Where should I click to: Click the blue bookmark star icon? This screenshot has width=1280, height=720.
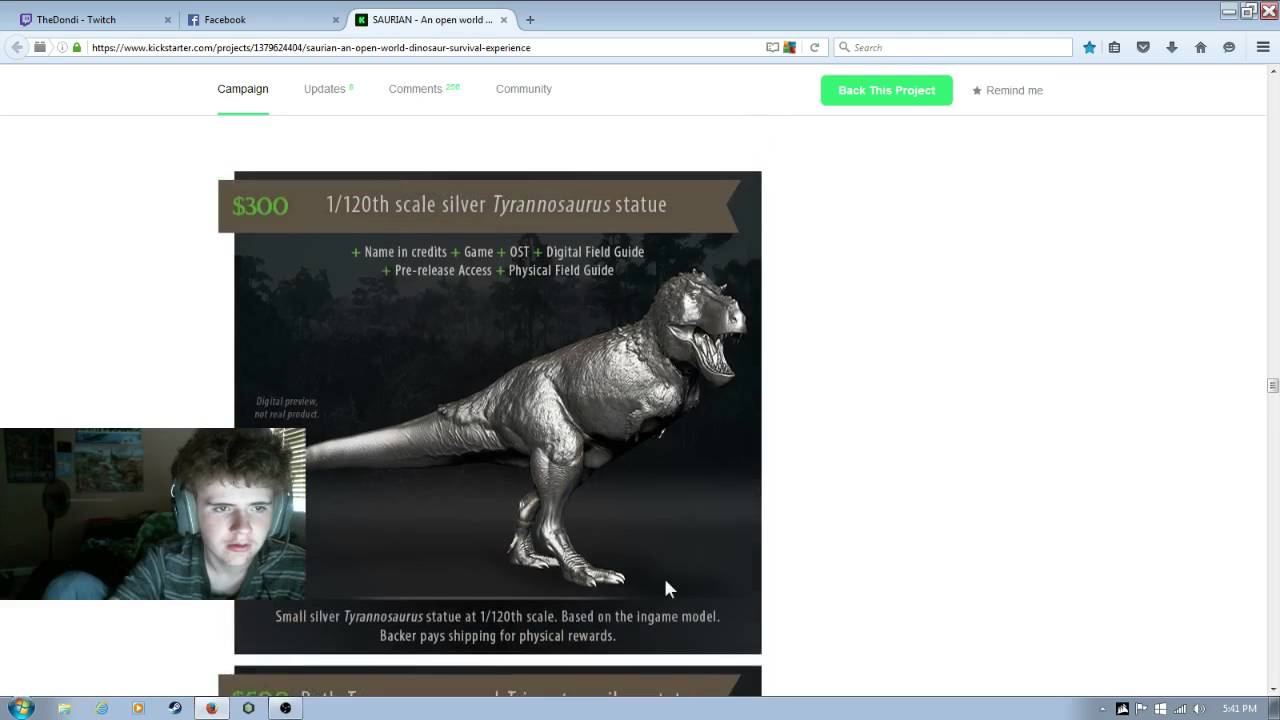click(1089, 47)
